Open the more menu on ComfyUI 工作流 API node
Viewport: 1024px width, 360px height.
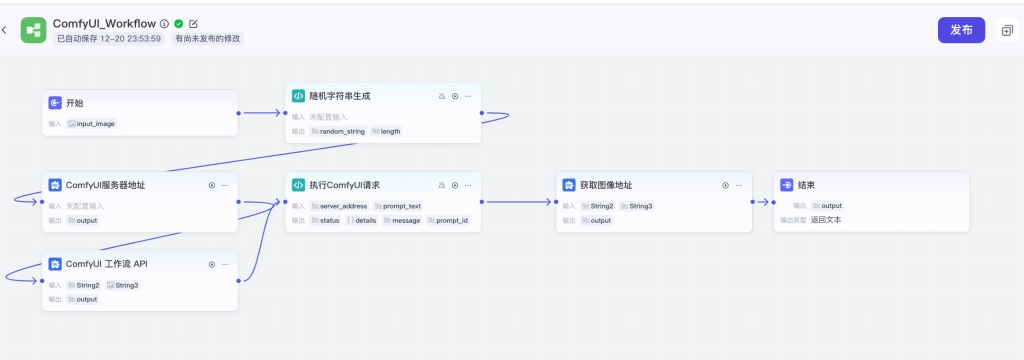[225, 265]
